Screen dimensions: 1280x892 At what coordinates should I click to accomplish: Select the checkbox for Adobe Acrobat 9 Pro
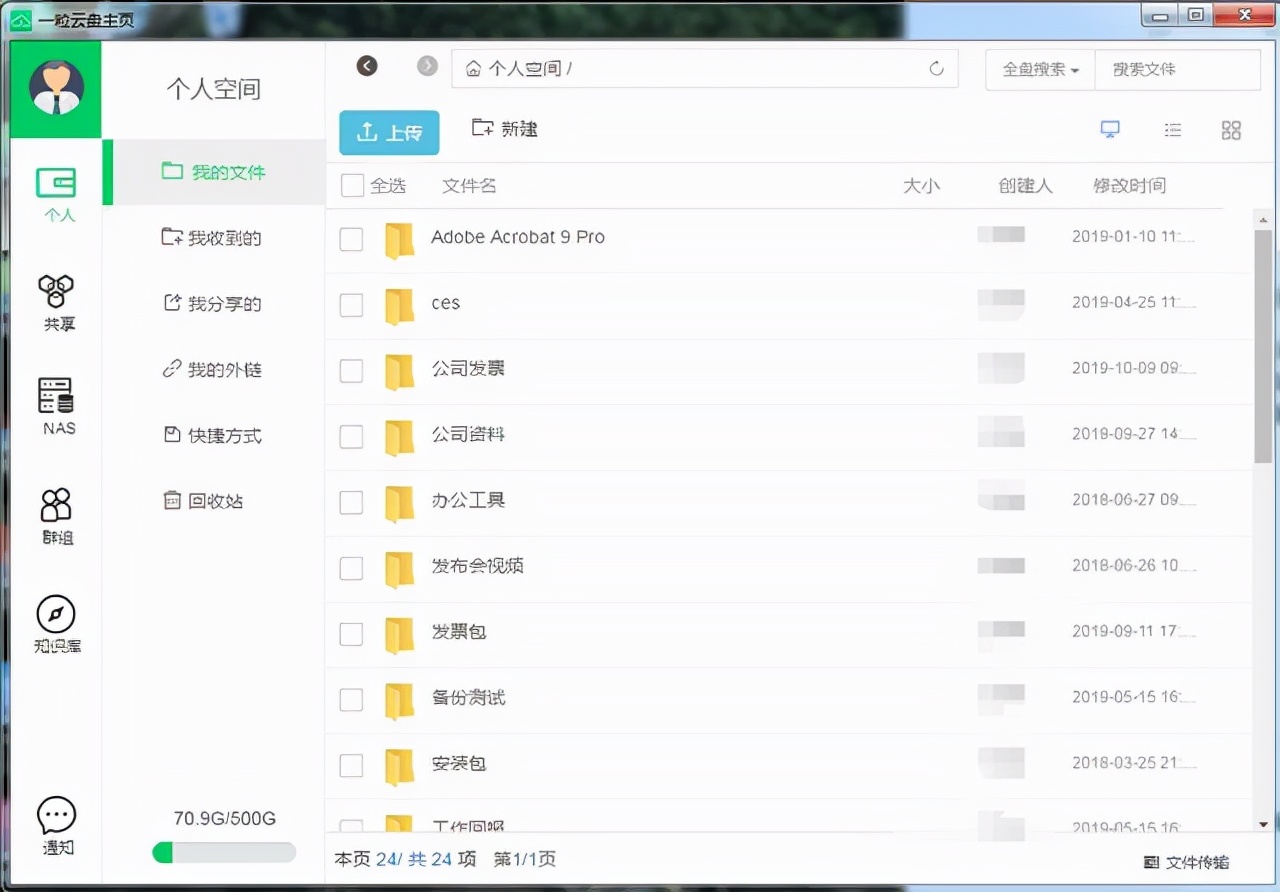click(351, 239)
